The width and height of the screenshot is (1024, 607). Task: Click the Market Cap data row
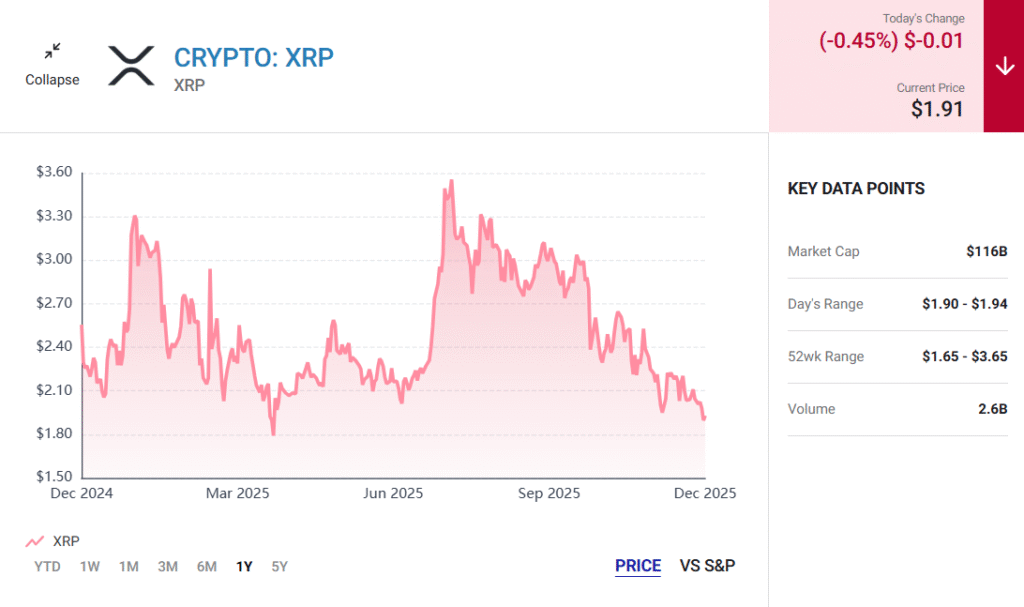(x=897, y=251)
